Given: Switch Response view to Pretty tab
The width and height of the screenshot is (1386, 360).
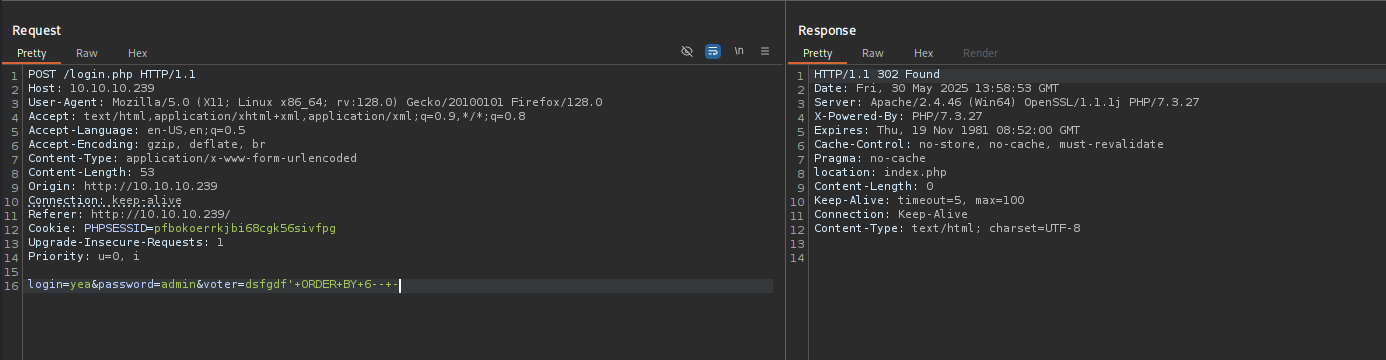Looking at the screenshot, I should point(817,53).
